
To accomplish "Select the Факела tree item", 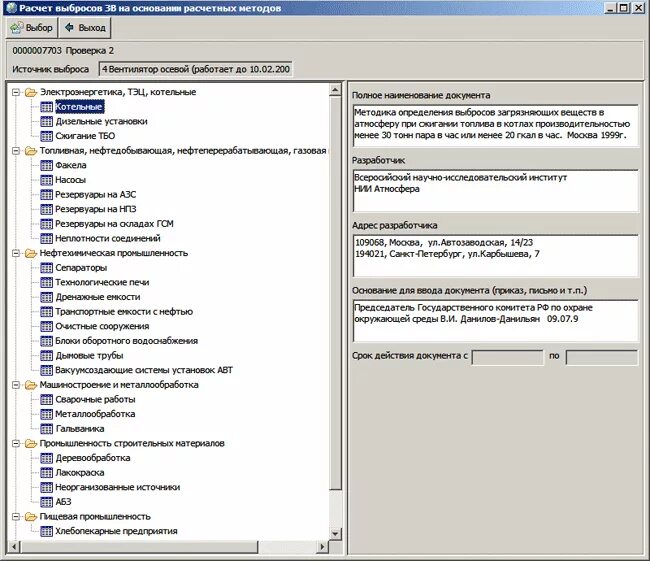I will (x=71, y=165).
